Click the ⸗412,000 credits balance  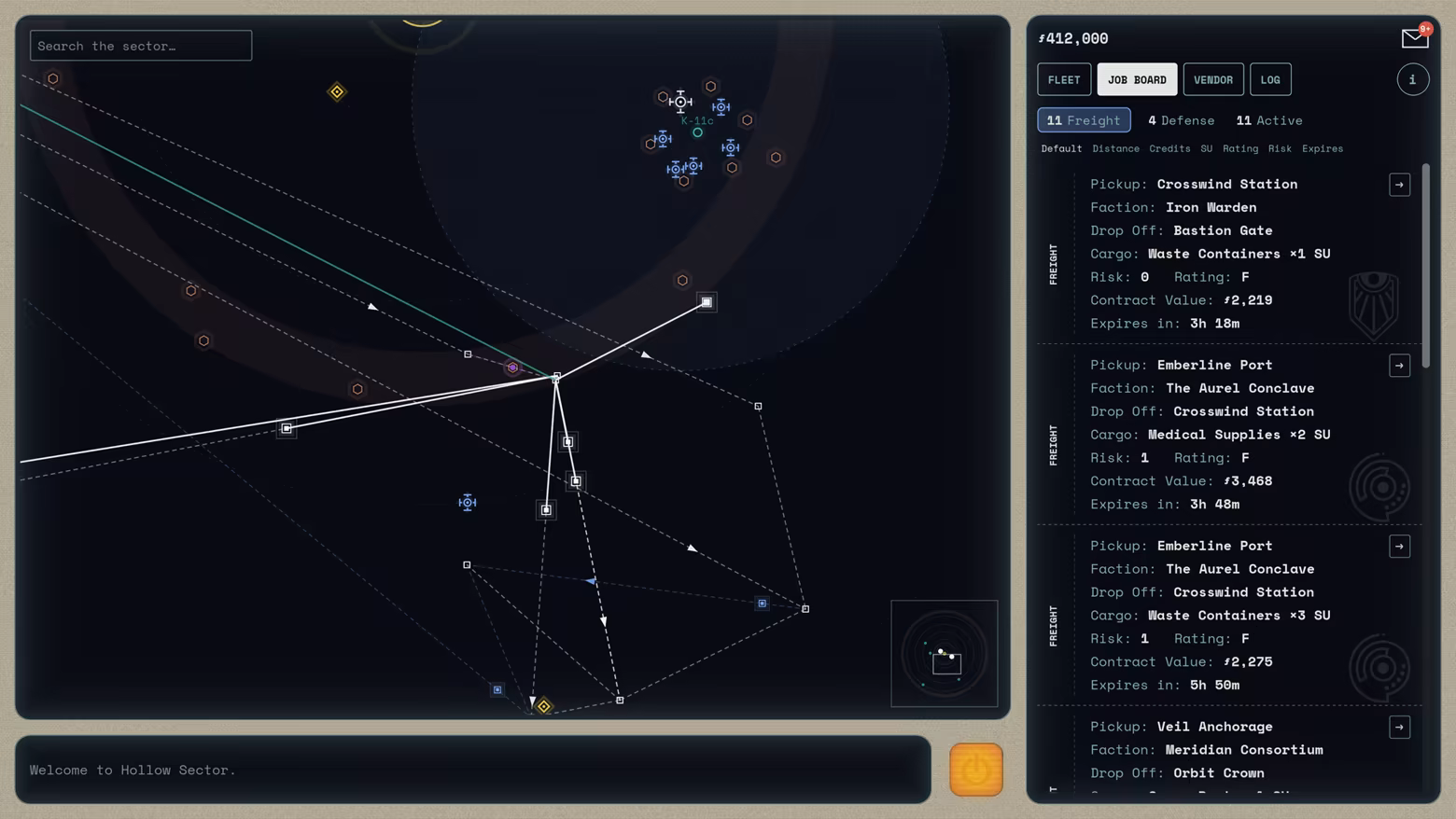pos(1073,38)
